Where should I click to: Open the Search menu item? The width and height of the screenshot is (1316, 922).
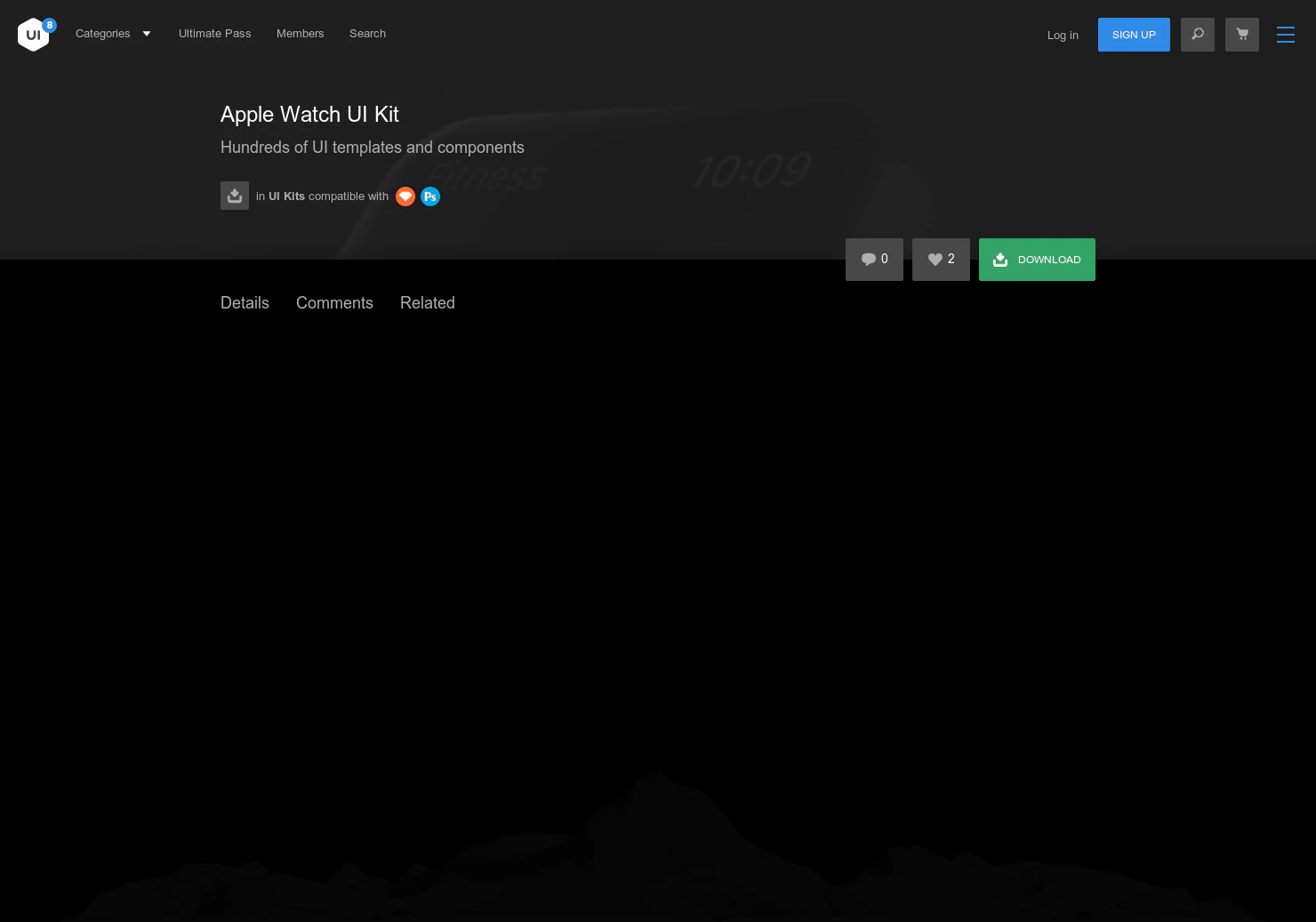(367, 33)
